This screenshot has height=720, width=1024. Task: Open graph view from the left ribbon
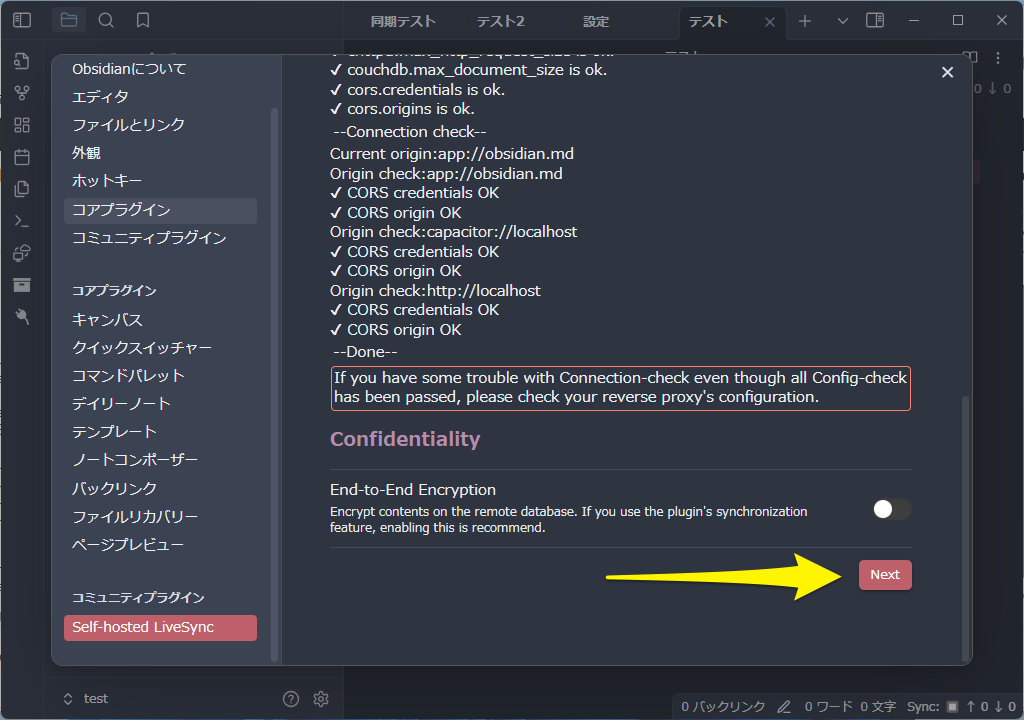(21, 92)
